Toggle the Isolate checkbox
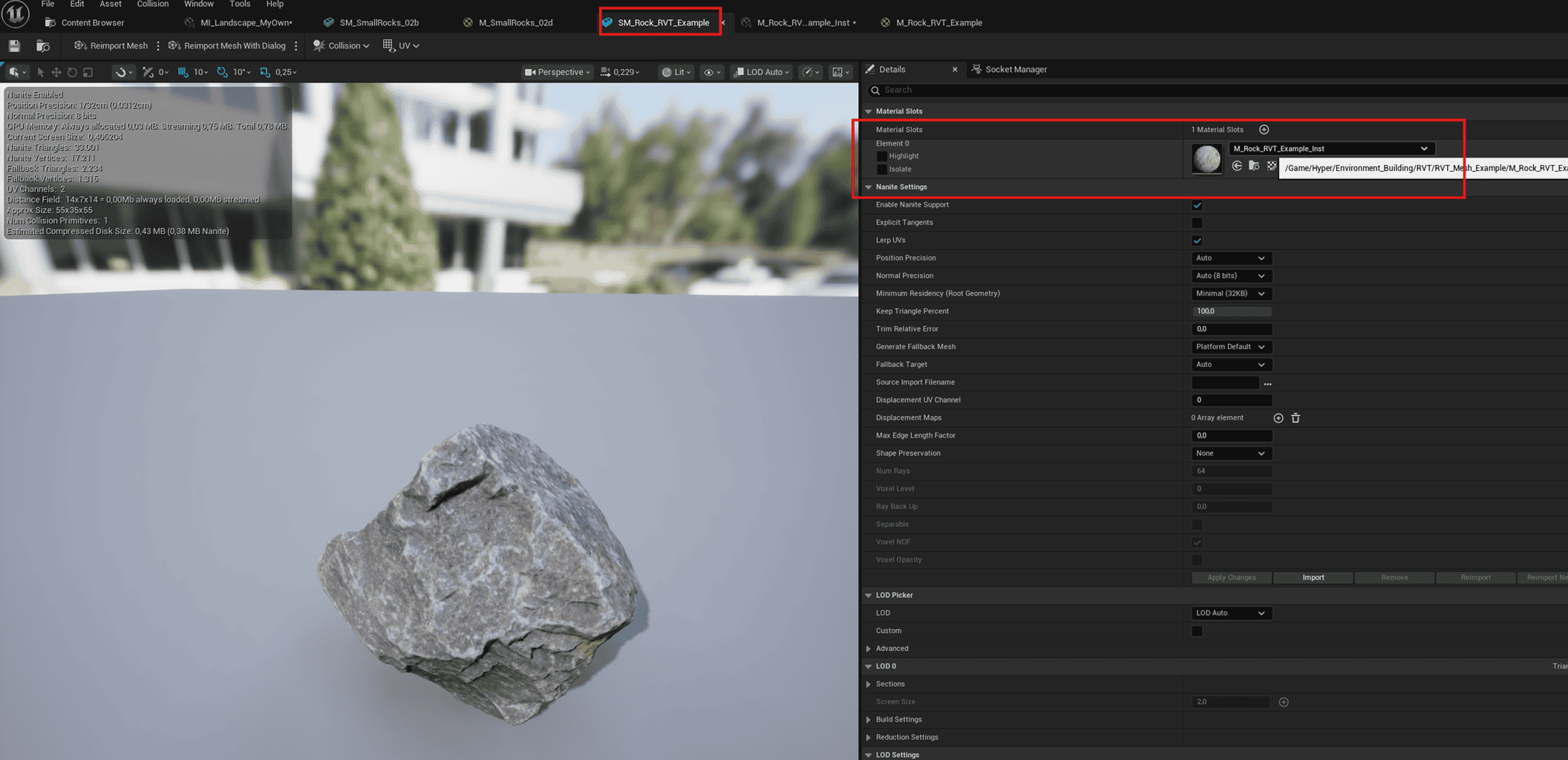Viewport: 1568px width, 760px height. point(881,169)
